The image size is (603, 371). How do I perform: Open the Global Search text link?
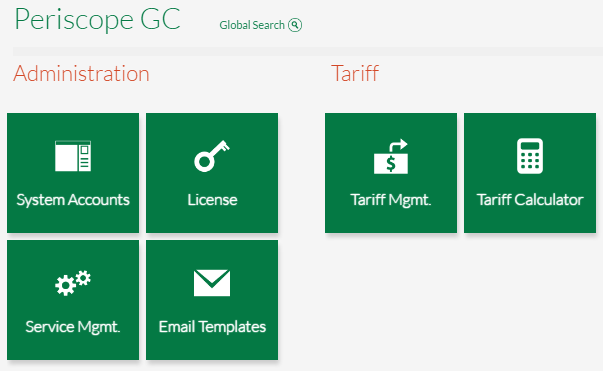pos(252,25)
